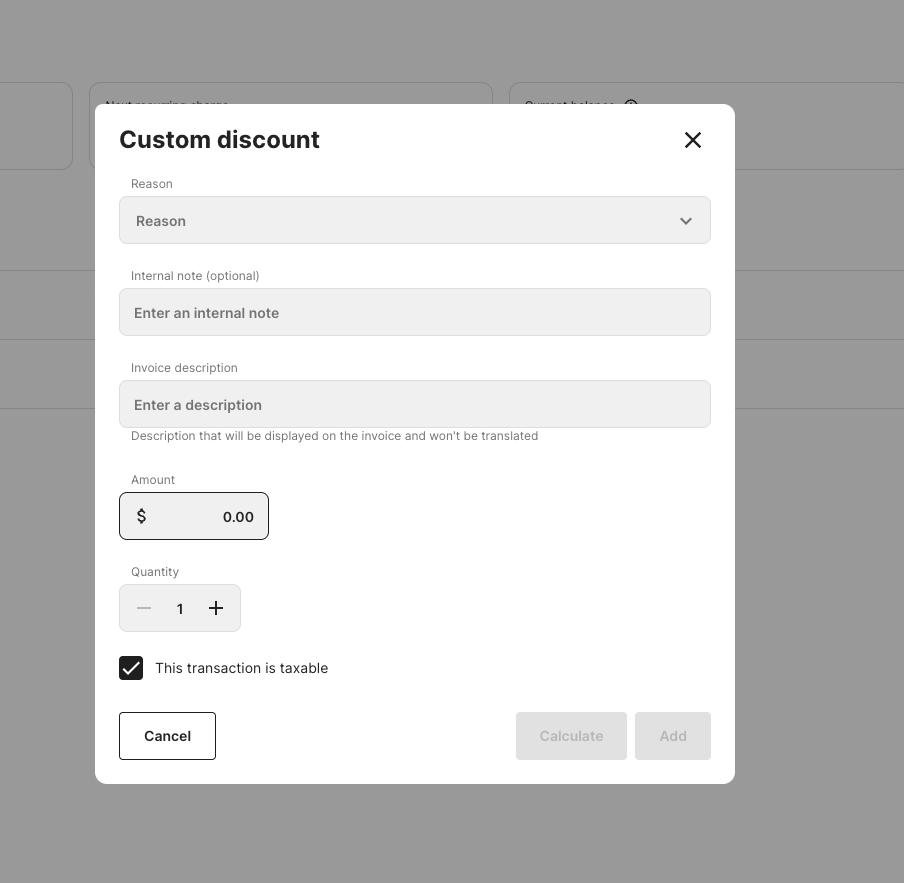This screenshot has height=883, width=904.
Task: Click the Reason dropdown chevron arrow
Action: (685, 221)
